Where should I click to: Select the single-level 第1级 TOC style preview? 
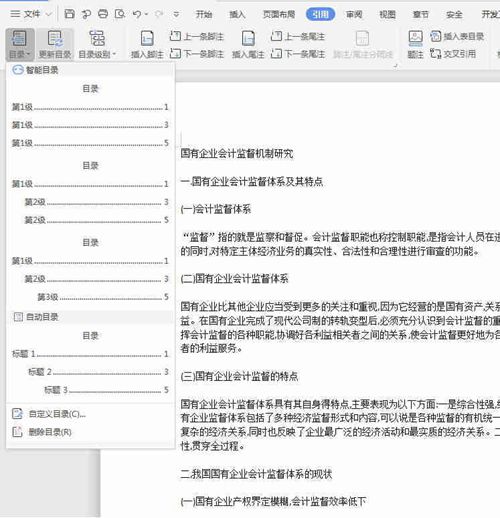coord(90,116)
